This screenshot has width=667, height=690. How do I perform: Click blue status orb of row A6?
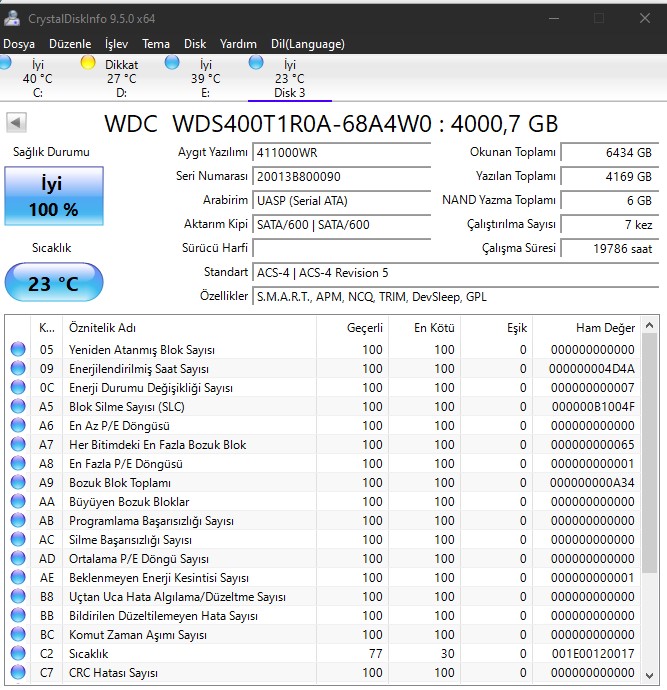pos(18,426)
